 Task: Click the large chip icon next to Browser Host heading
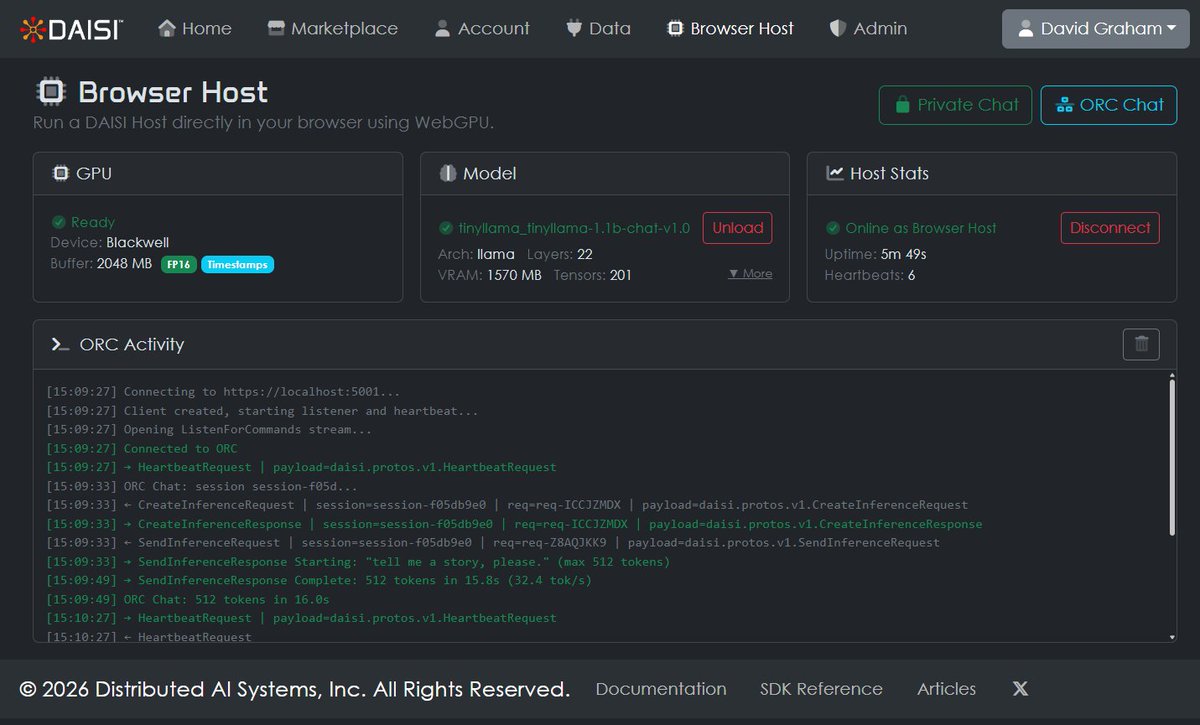tap(50, 92)
